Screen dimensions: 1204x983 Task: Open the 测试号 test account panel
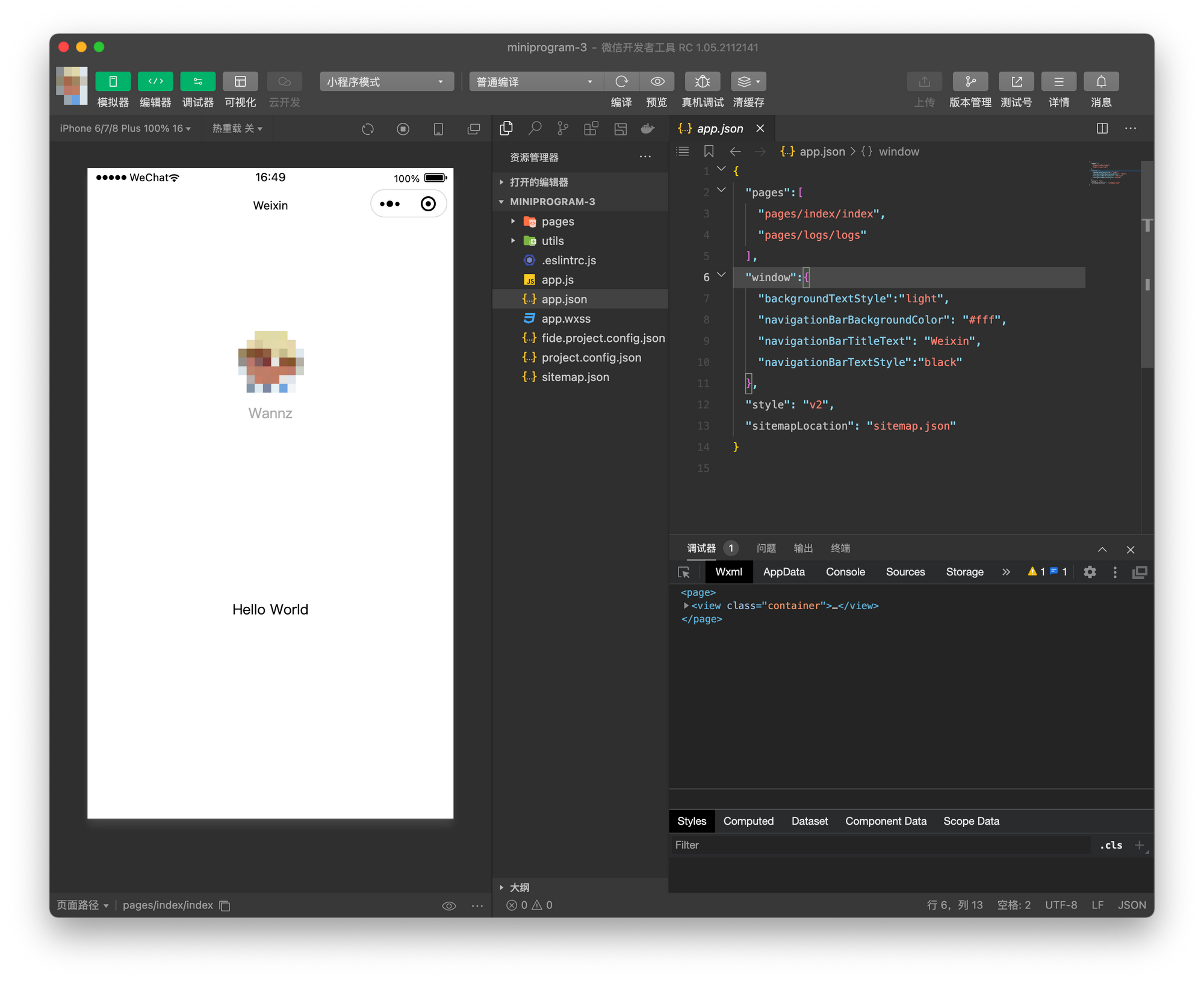pyautogui.click(x=1016, y=81)
